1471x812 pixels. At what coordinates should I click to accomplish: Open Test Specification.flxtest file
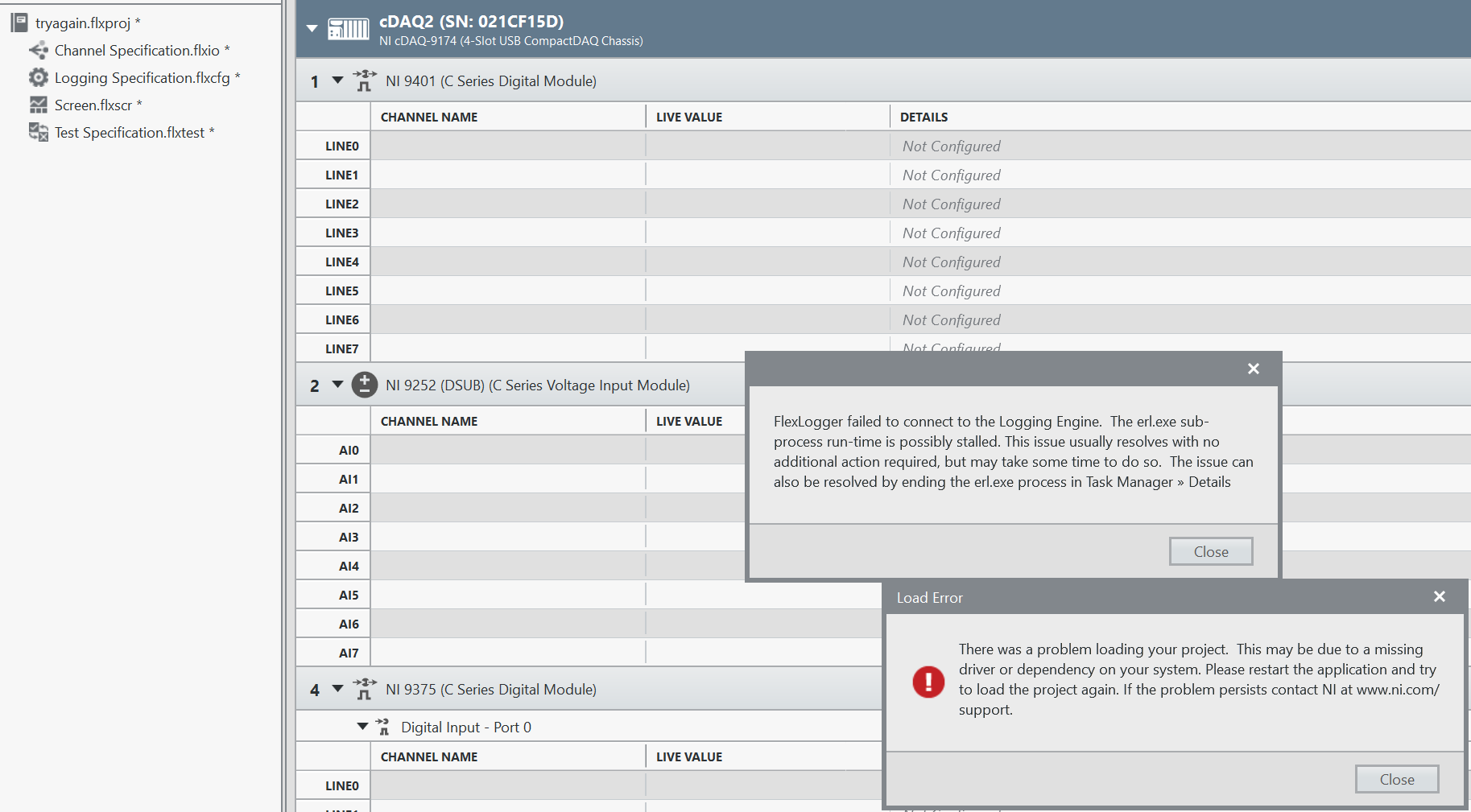130,132
